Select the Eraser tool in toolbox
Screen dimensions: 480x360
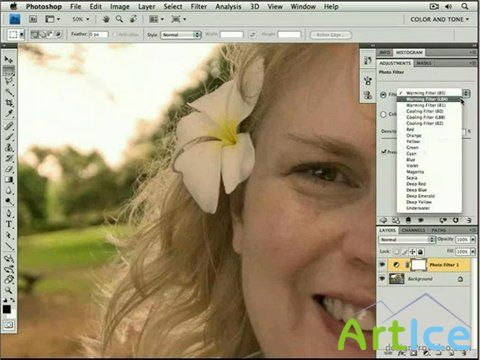coord(8,169)
